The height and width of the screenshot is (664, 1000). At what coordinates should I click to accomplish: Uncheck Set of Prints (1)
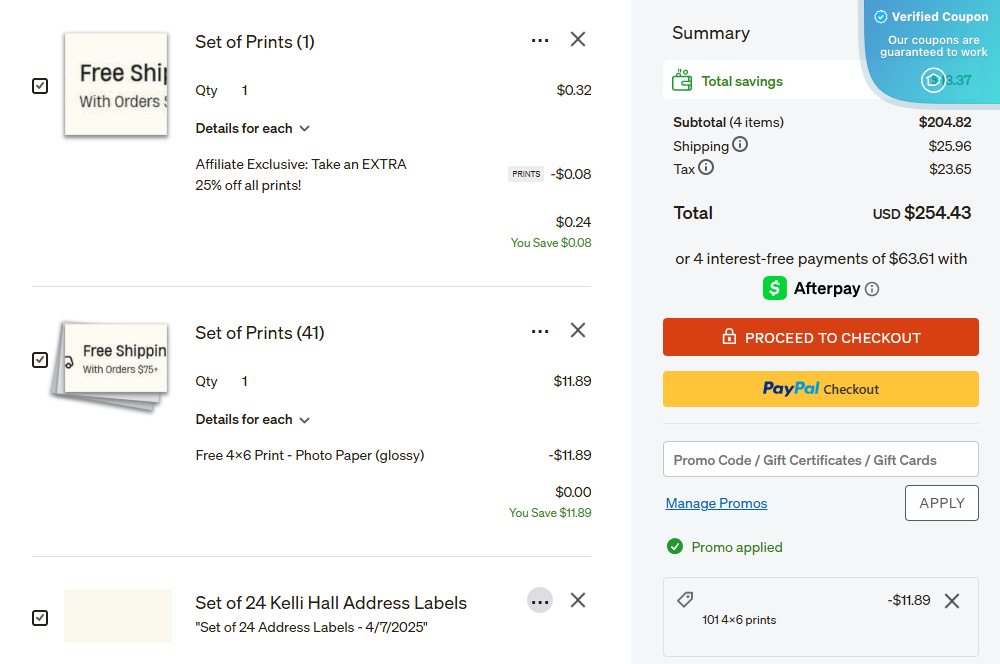tap(40, 86)
